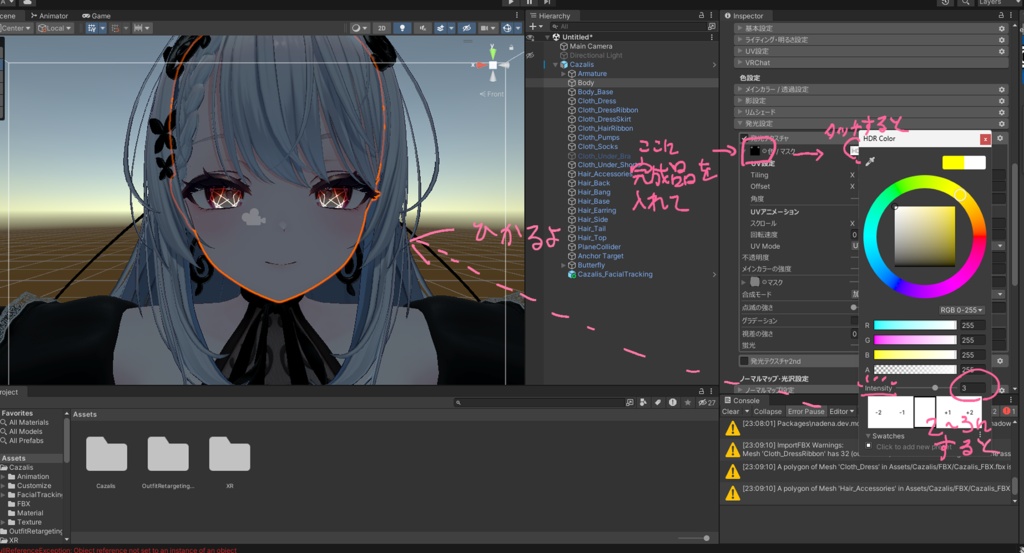The width and height of the screenshot is (1024, 553).
Task: Toggle Console Error Pause button
Action: (x=806, y=411)
